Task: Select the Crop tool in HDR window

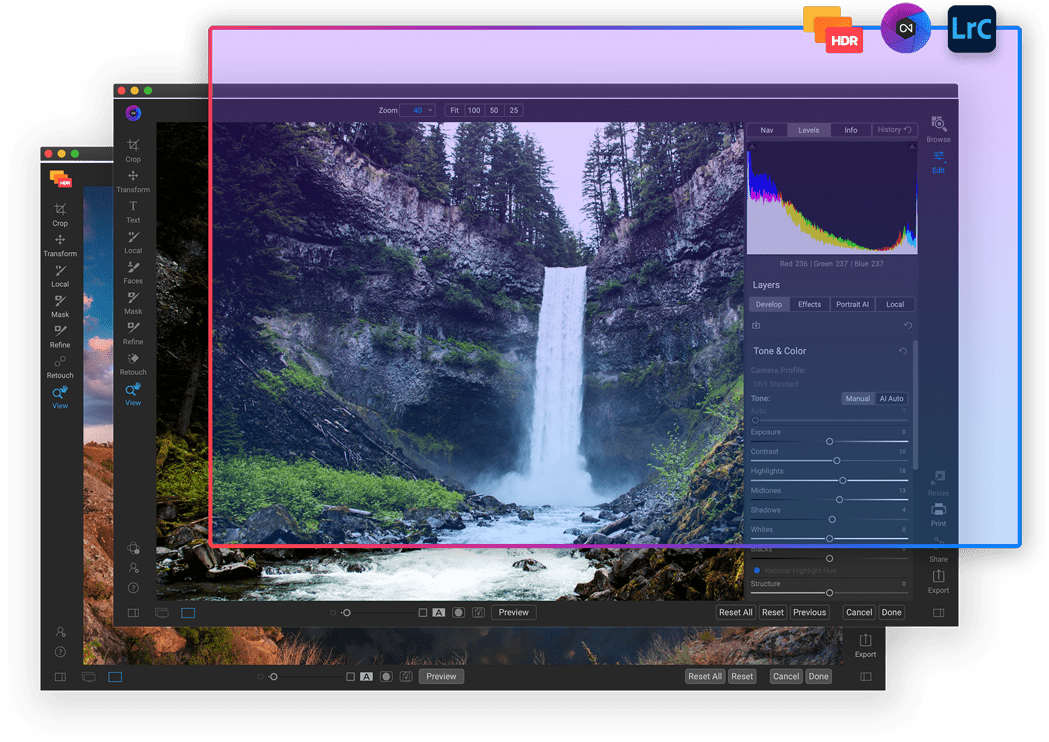Action: (60, 214)
